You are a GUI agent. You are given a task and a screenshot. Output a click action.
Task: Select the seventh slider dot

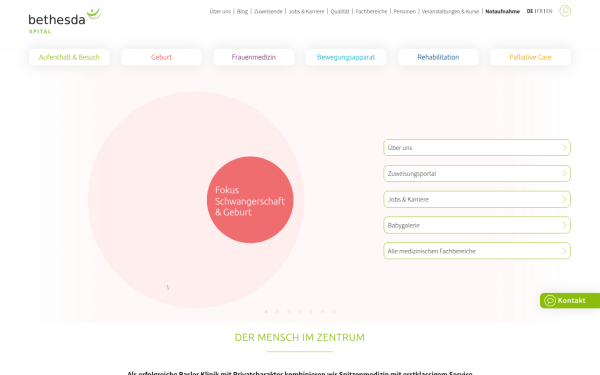click(334, 311)
